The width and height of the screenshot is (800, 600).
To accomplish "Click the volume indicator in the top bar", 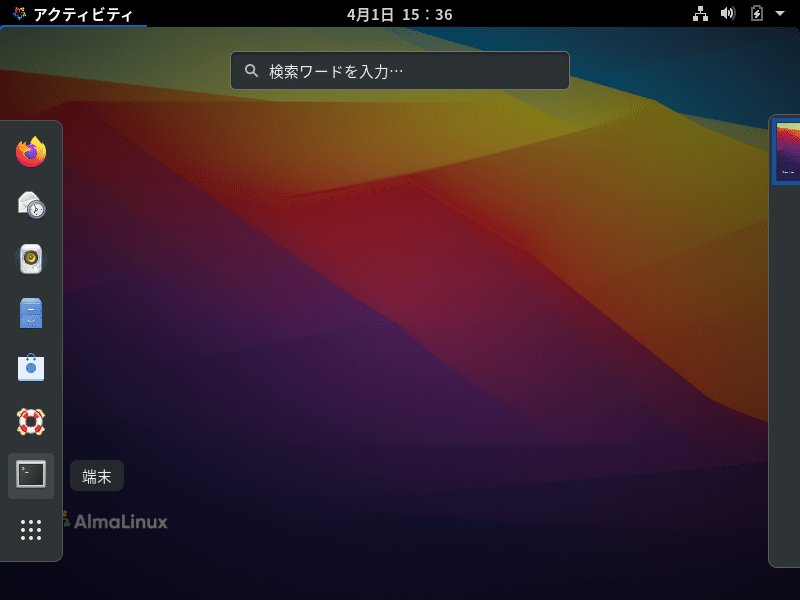I will (728, 14).
